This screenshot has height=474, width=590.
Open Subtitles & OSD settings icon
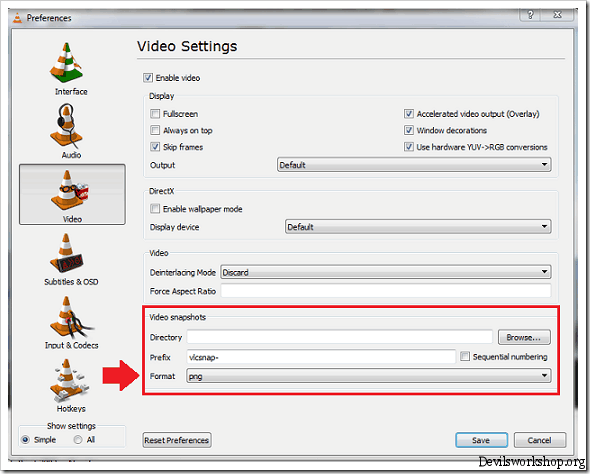click(67, 253)
